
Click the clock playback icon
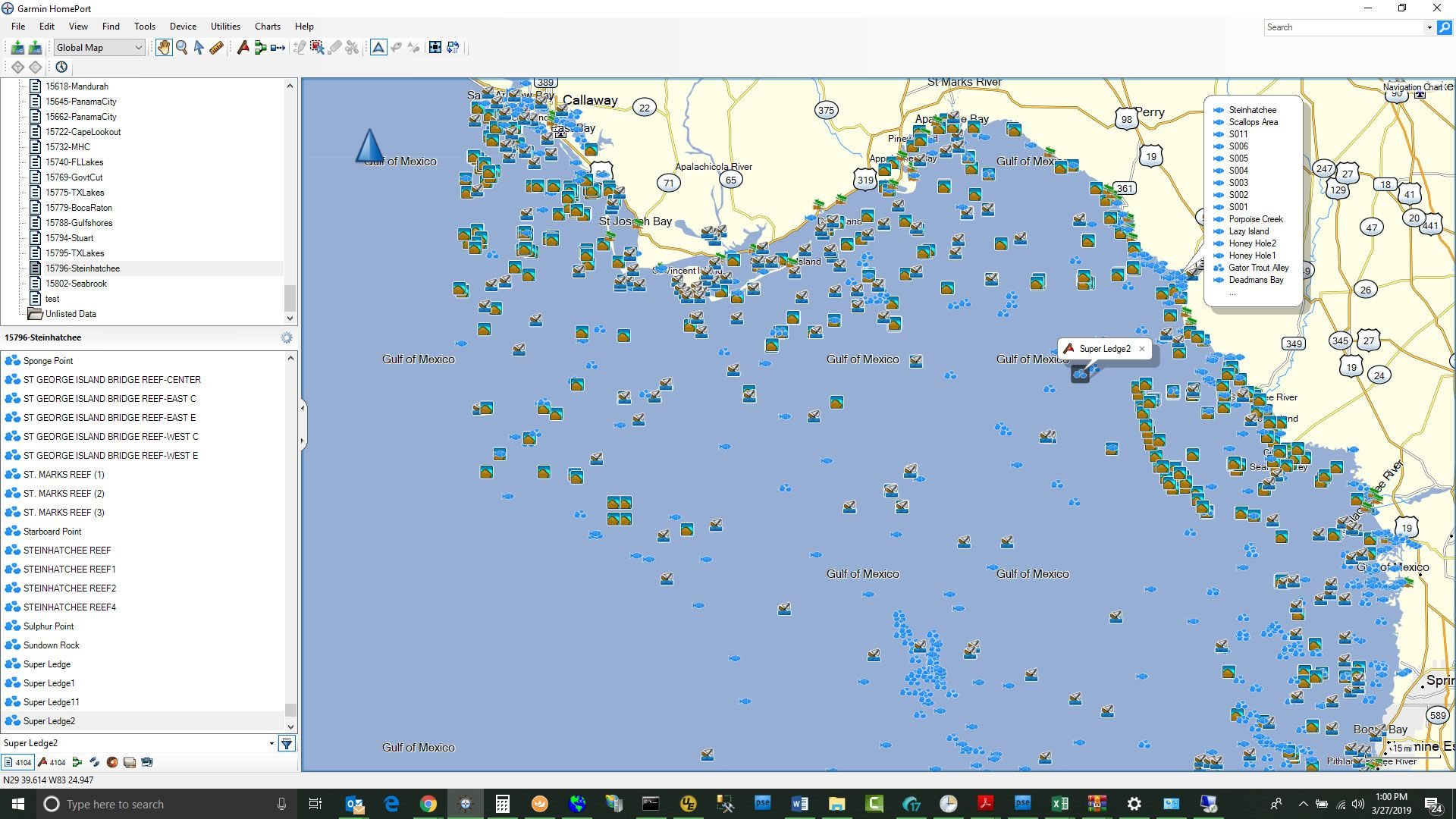(61, 67)
